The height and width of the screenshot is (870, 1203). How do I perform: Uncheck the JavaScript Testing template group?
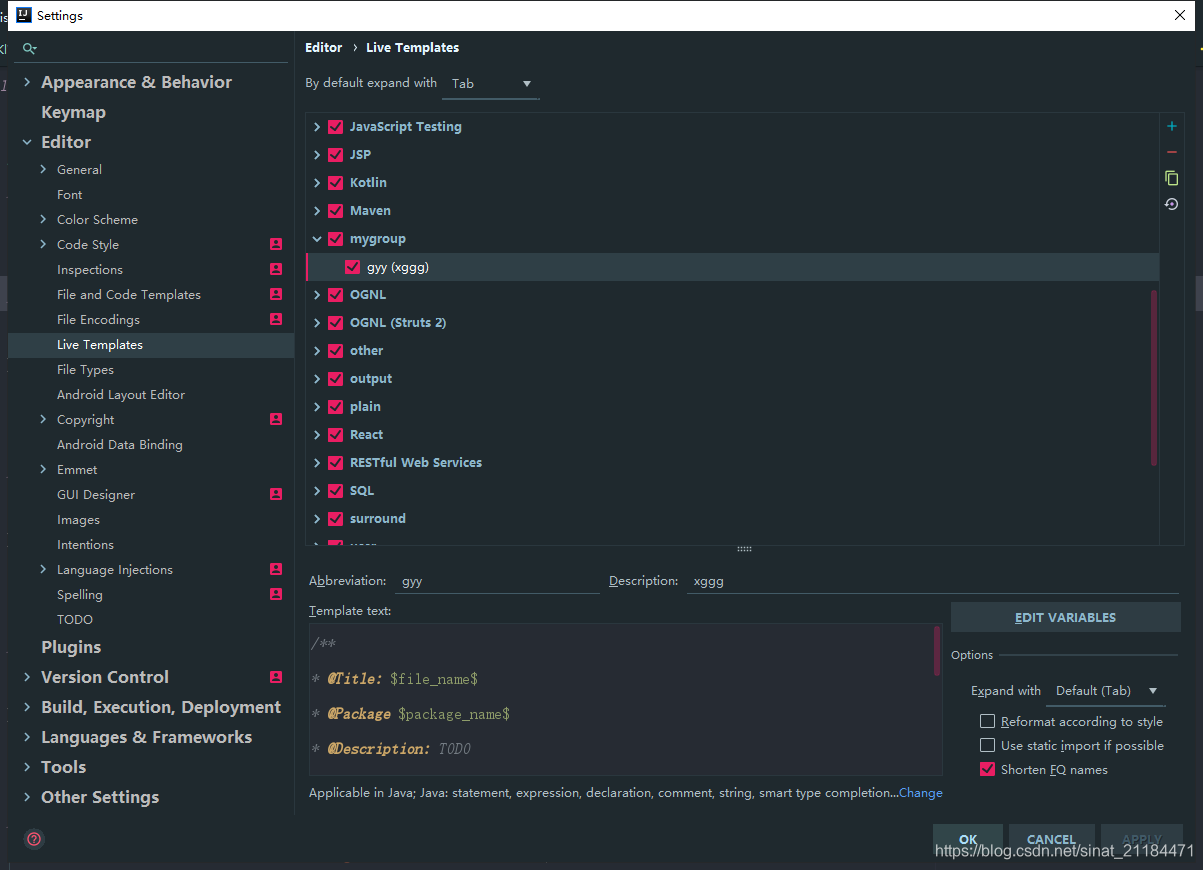coord(335,127)
